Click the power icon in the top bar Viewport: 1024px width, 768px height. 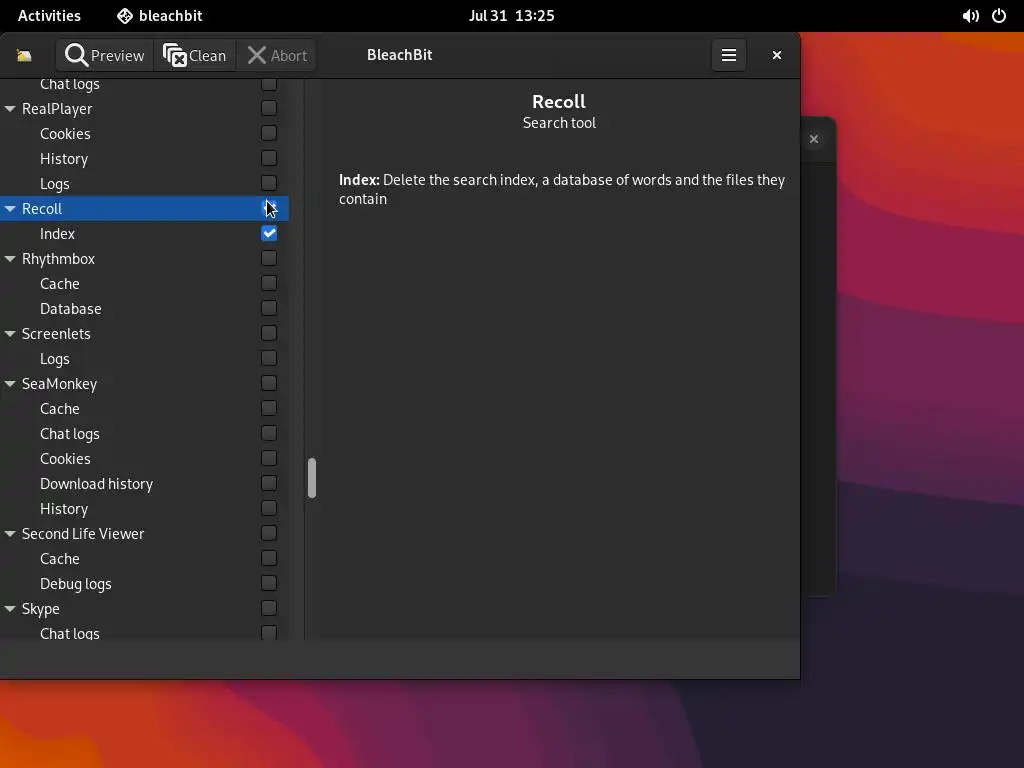999,16
